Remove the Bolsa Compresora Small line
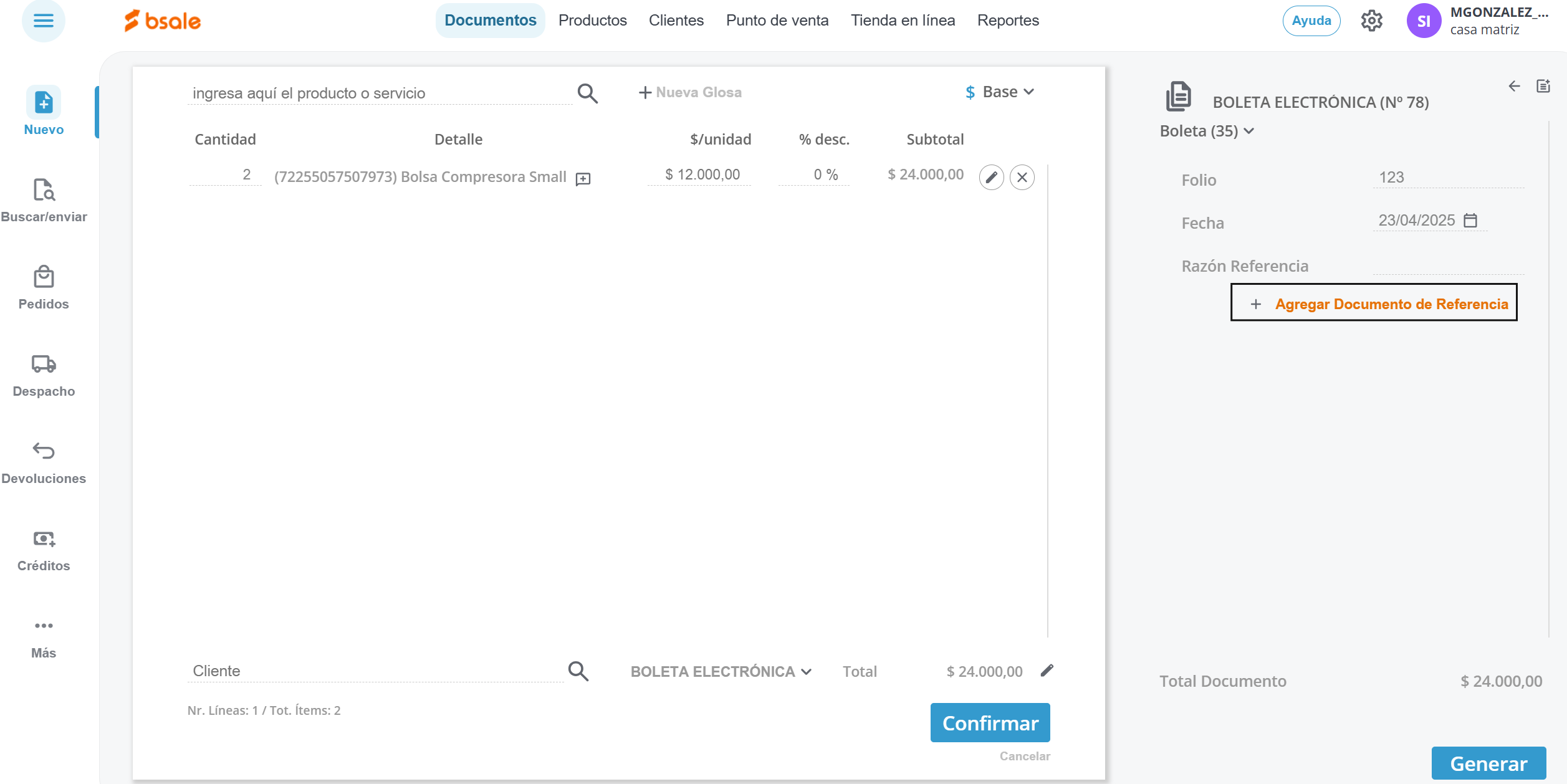This screenshot has width=1567, height=784. (1022, 178)
